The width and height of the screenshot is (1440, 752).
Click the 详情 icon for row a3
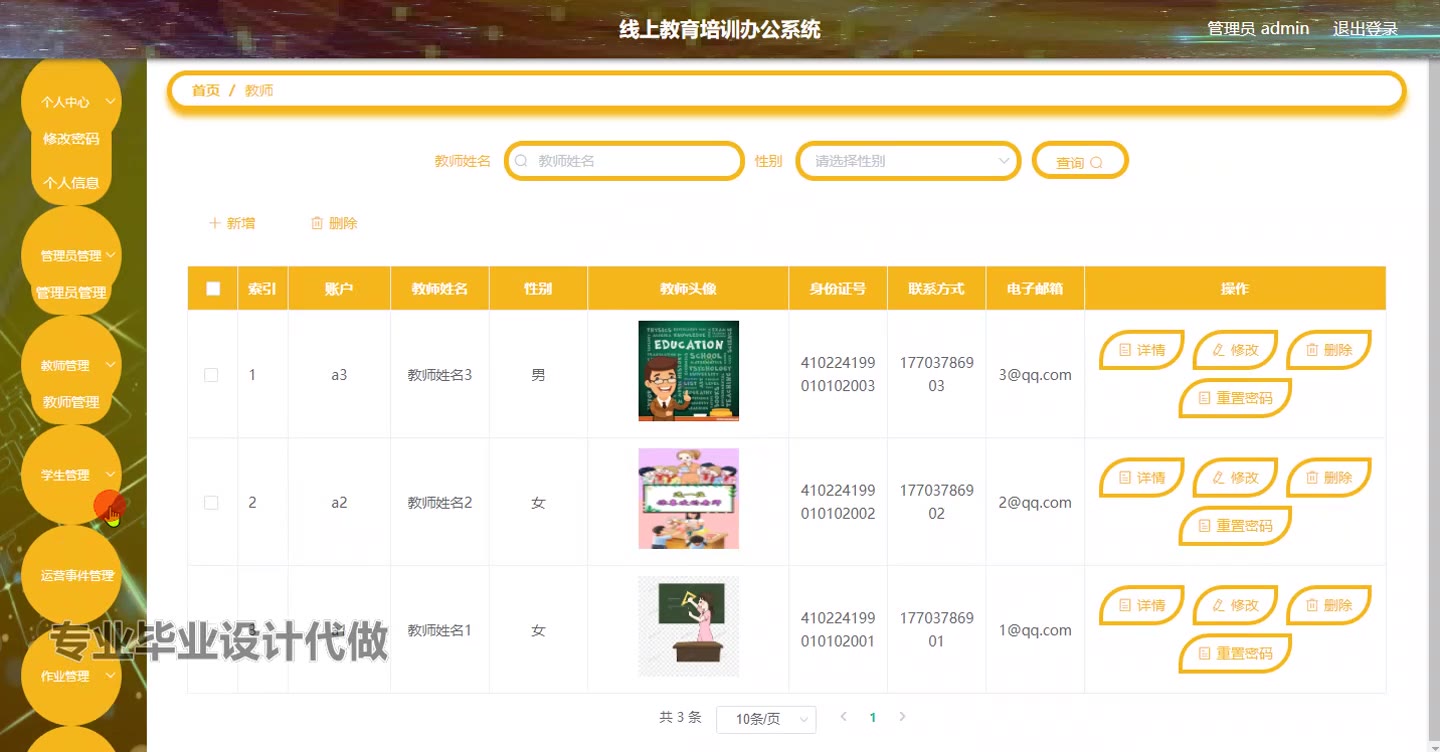point(1125,350)
